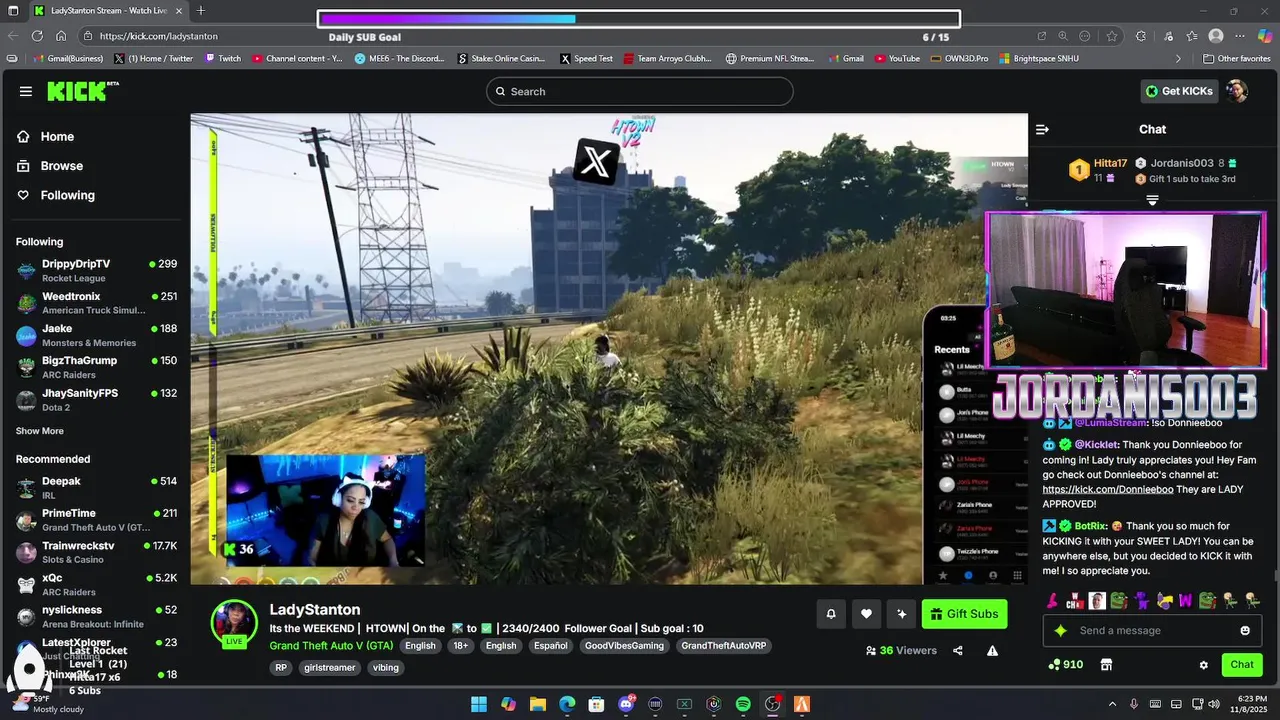Click the heart follow icon
Viewport: 1280px width, 720px height.
click(866, 614)
